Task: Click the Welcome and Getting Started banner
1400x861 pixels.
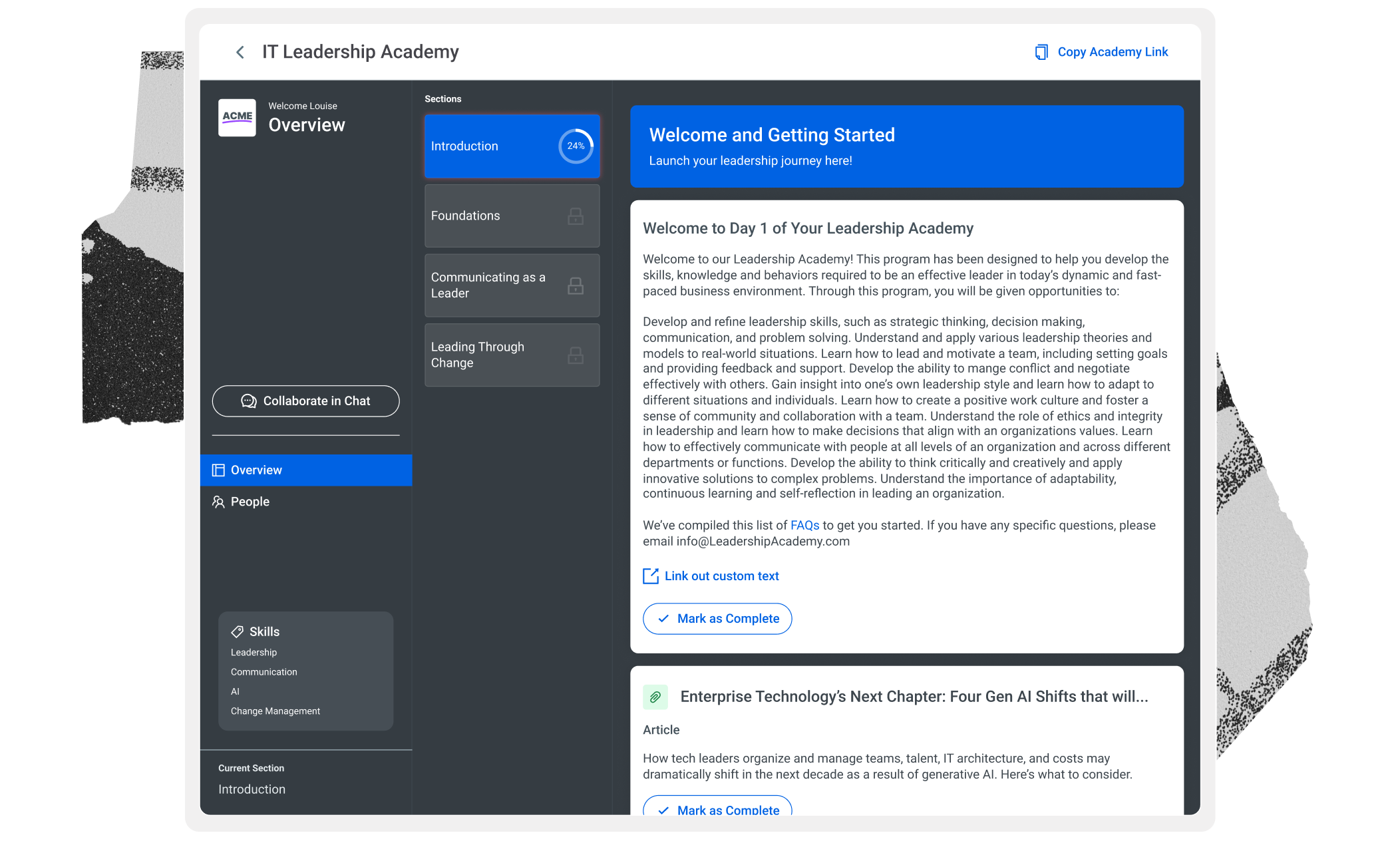Action: tap(907, 146)
